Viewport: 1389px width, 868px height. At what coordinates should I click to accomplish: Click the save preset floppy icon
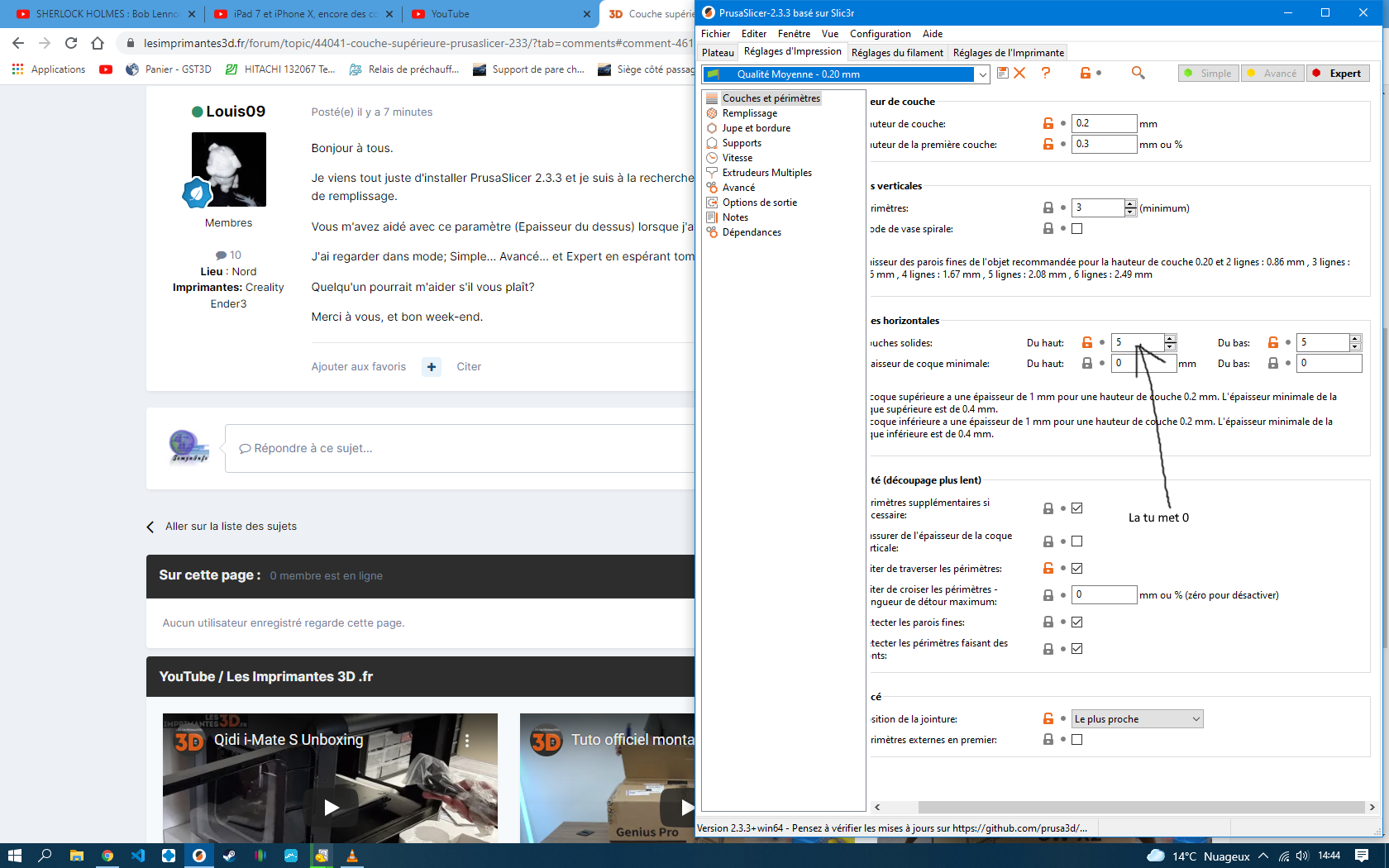(1003, 73)
